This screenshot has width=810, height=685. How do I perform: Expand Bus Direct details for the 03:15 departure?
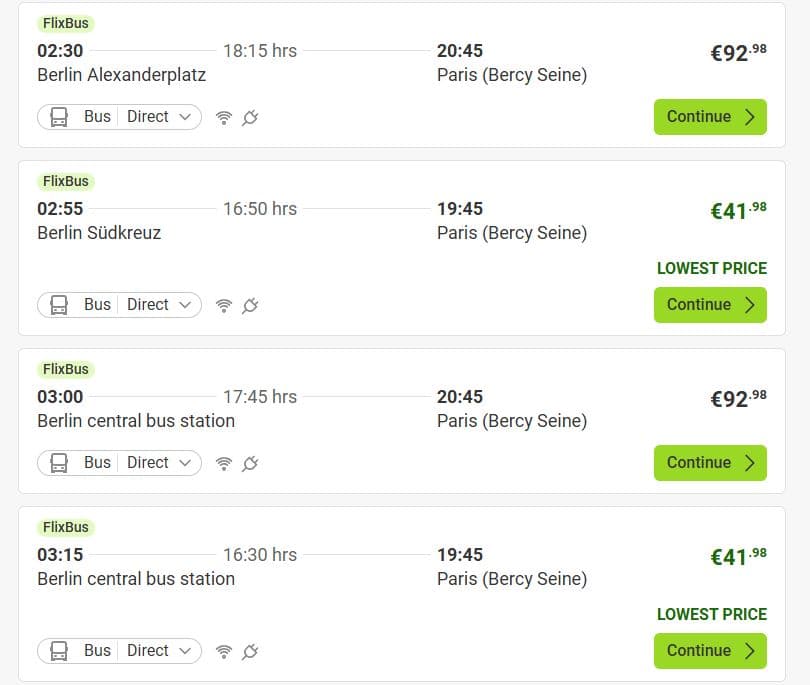click(119, 651)
